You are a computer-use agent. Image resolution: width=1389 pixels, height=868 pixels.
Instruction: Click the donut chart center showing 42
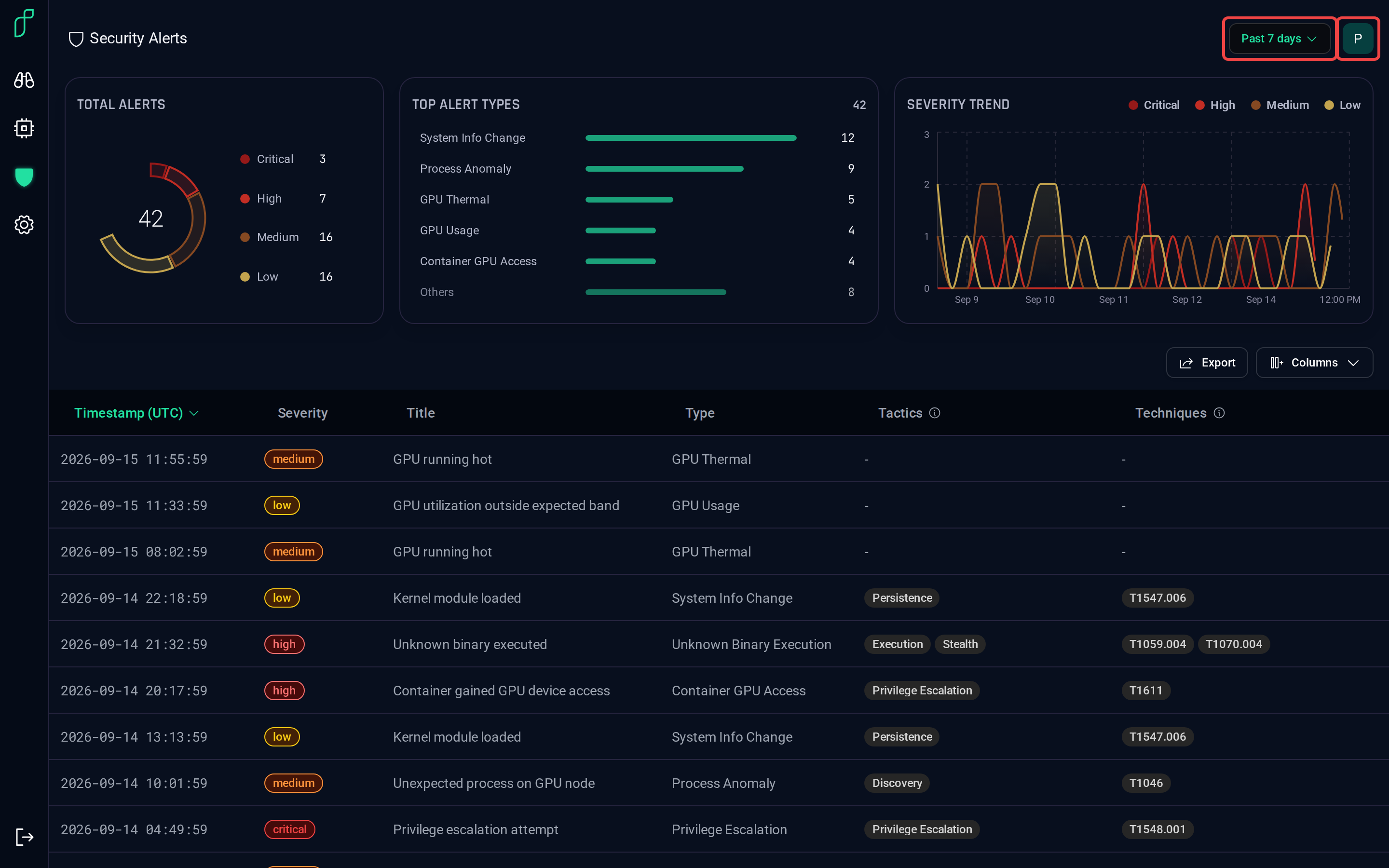pos(151,218)
